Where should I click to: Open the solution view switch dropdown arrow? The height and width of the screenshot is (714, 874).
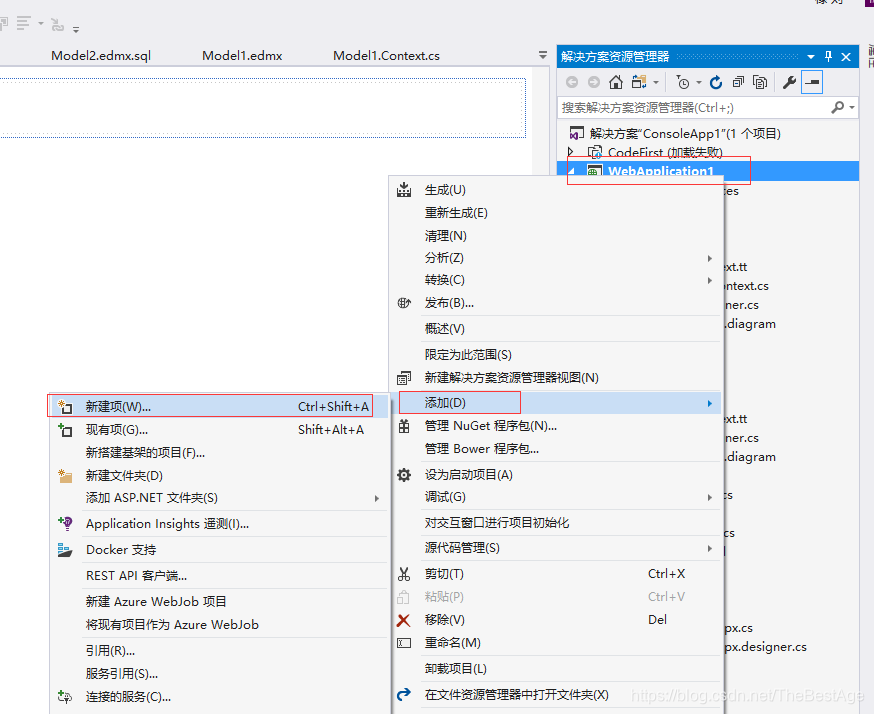coord(656,82)
